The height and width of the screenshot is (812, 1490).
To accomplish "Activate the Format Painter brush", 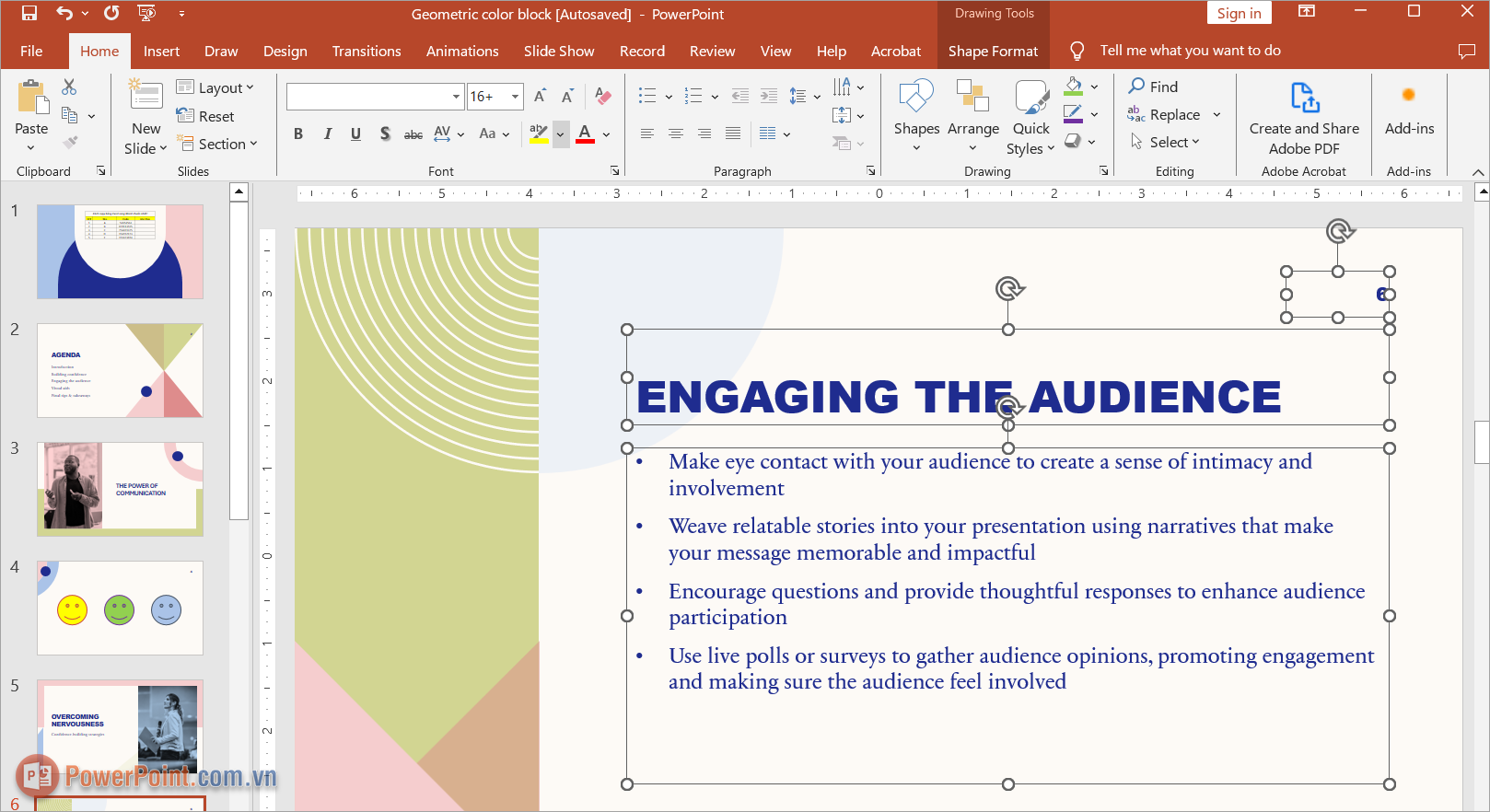I will tap(70, 143).
